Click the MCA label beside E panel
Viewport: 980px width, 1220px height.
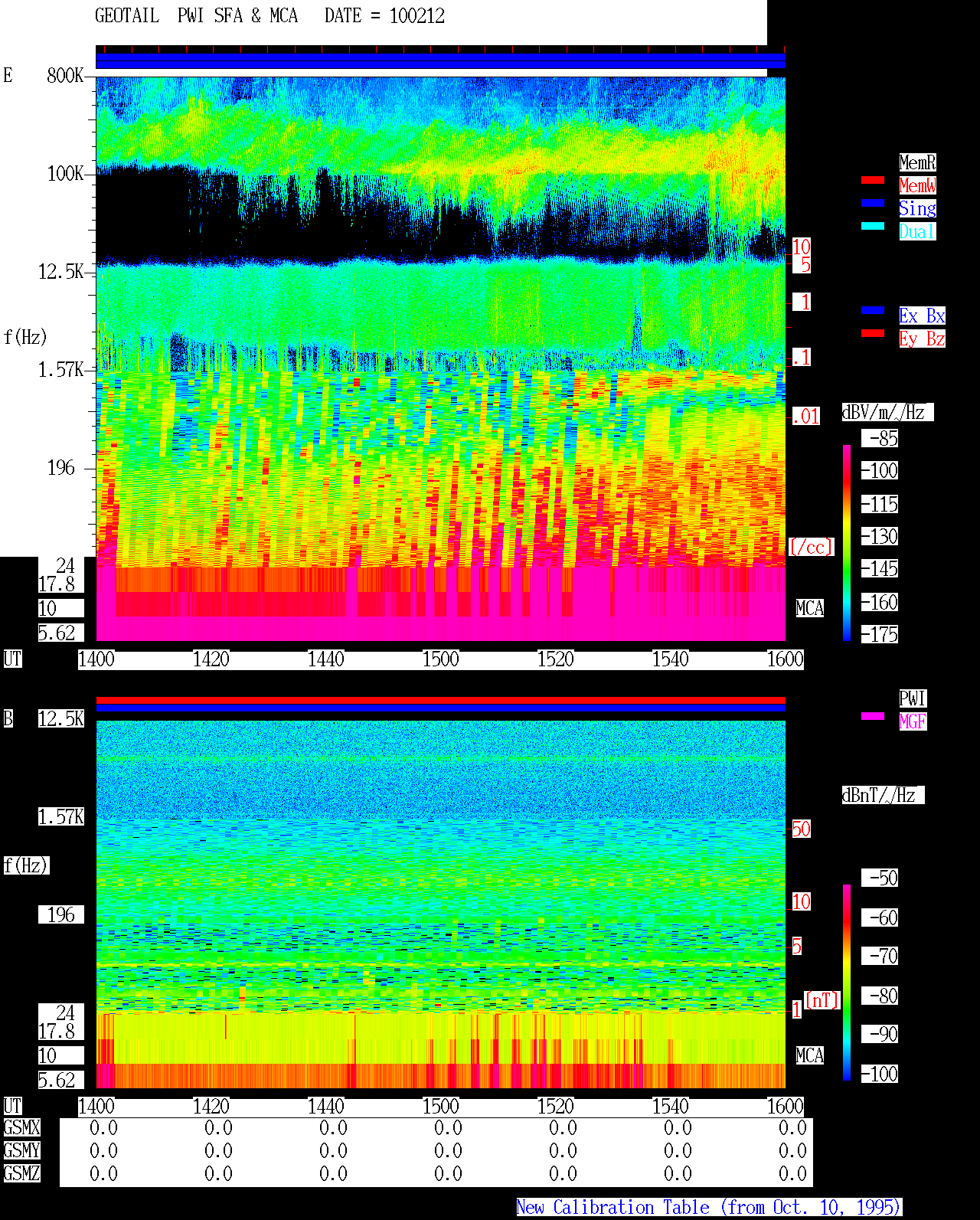pyautogui.click(x=810, y=608)
